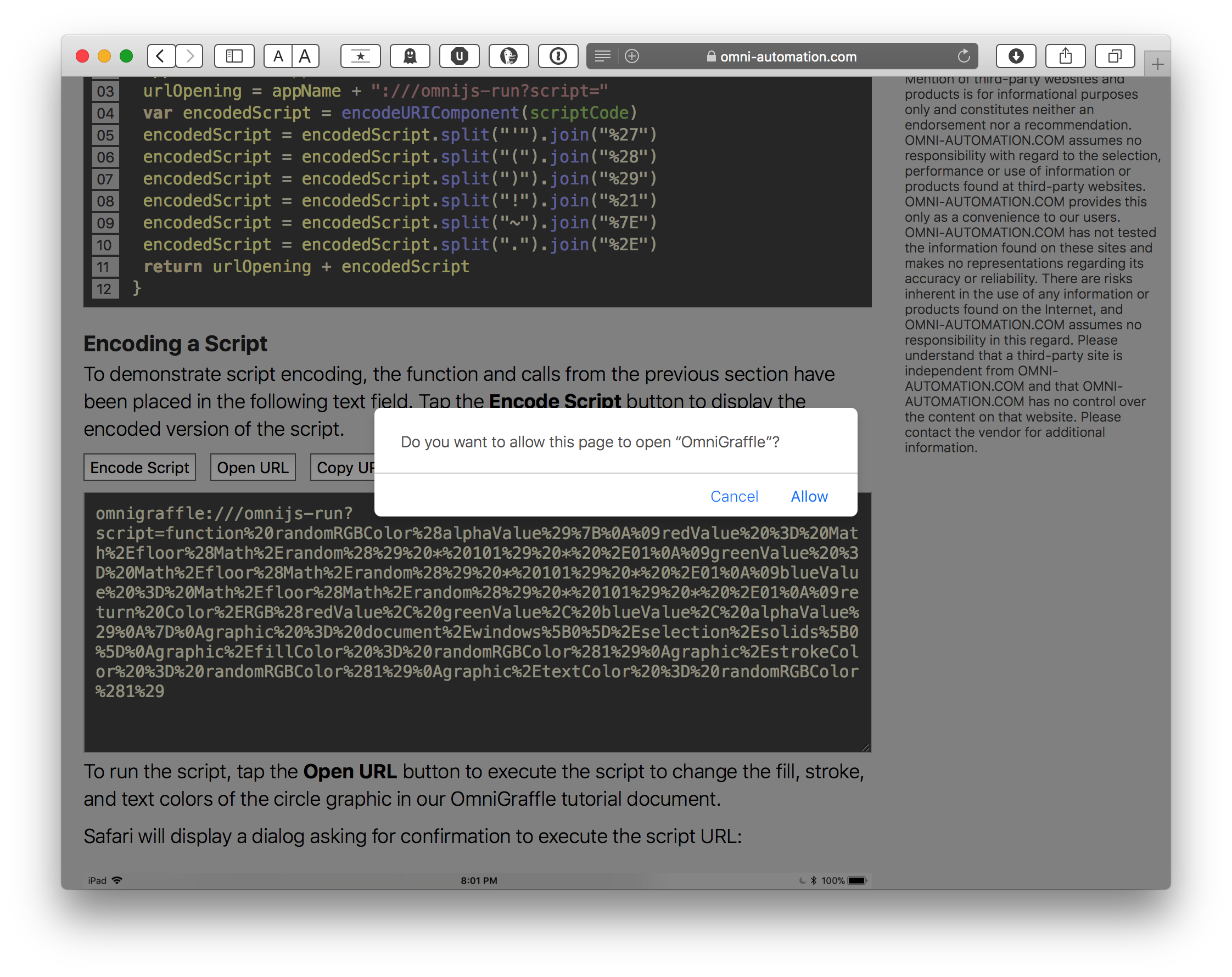This screenshot has height=977, width=1232.
Task: Click the larger font size button
Action: point(306,56)
